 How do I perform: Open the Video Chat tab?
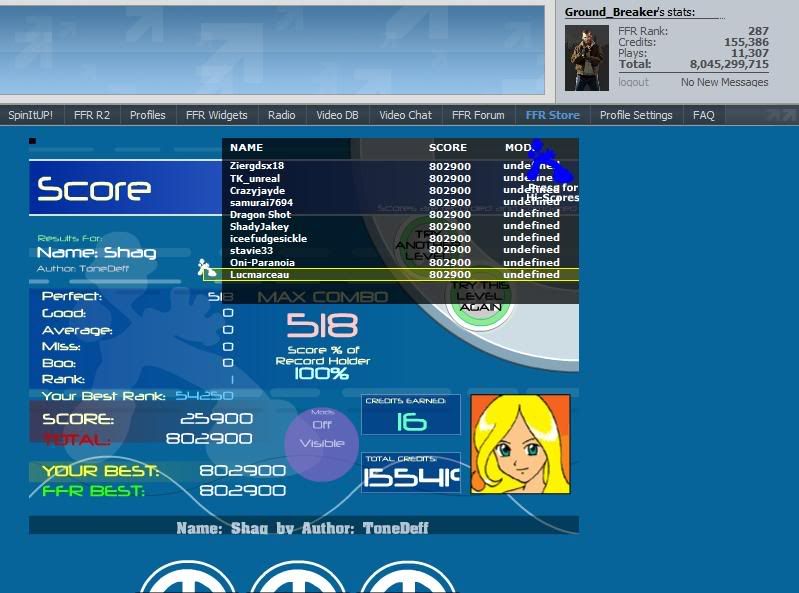pyautogui.click(x=405, y=115)
